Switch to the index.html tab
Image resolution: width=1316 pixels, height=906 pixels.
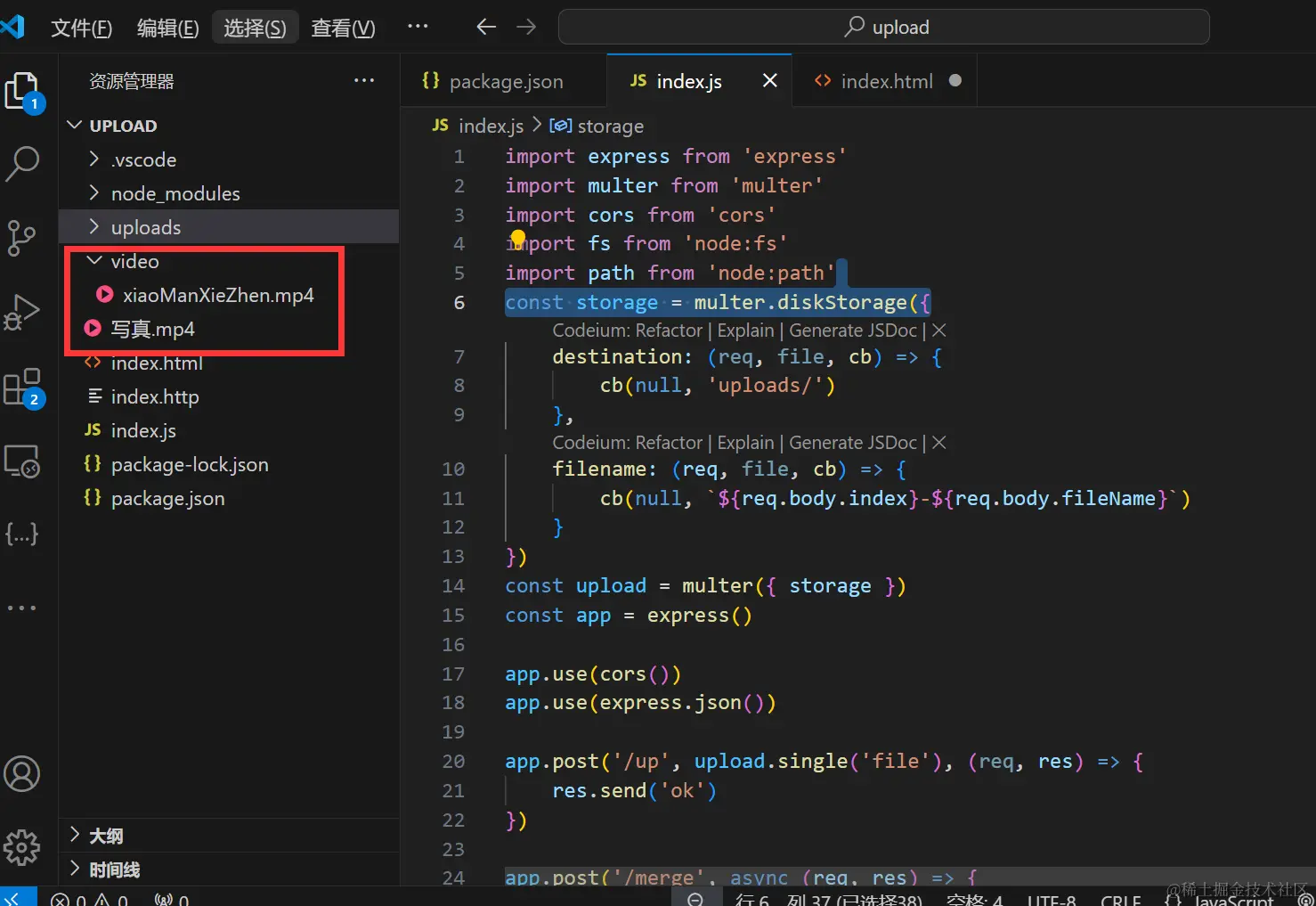(884, 81)
